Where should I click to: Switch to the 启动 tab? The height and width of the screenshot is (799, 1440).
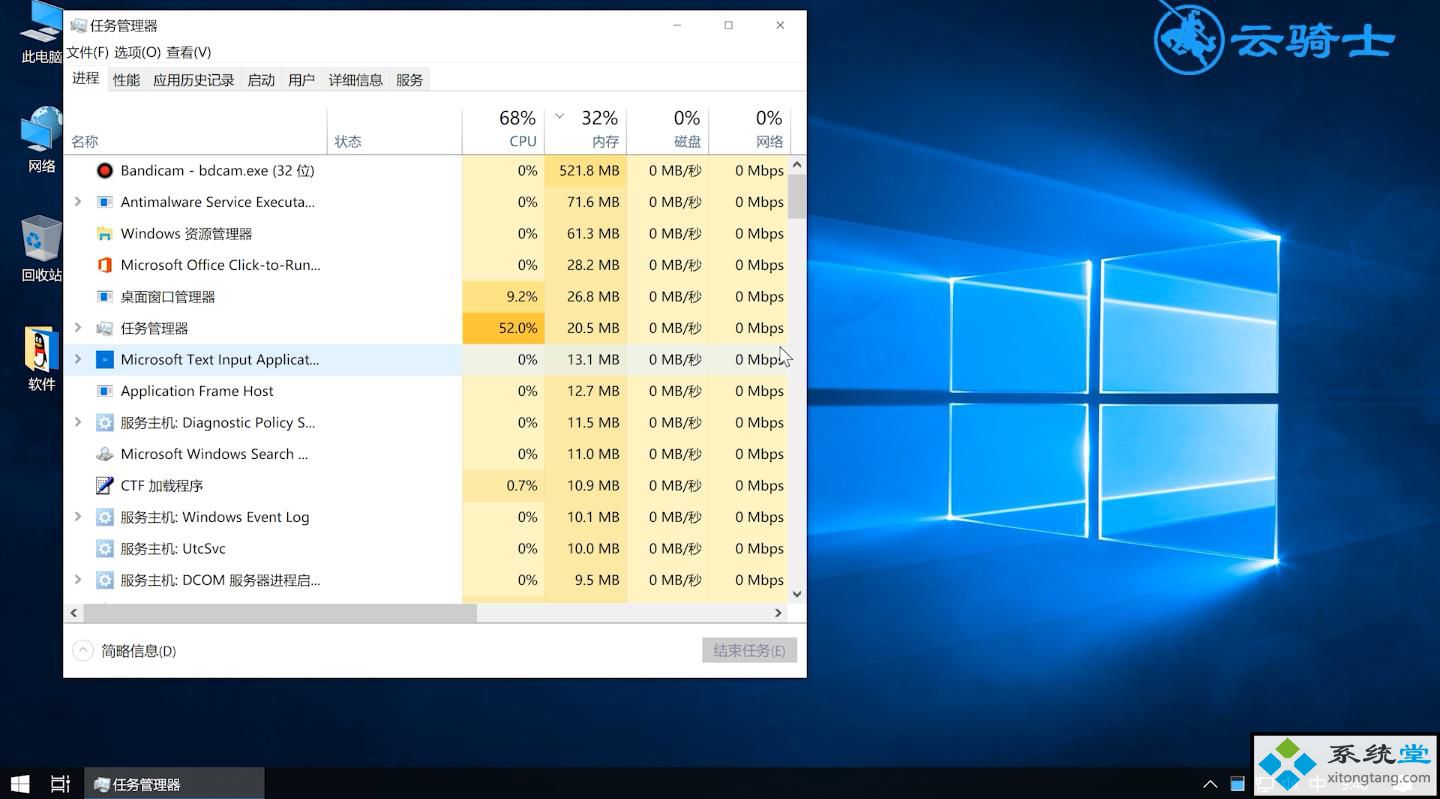click(x=261, y=80)
